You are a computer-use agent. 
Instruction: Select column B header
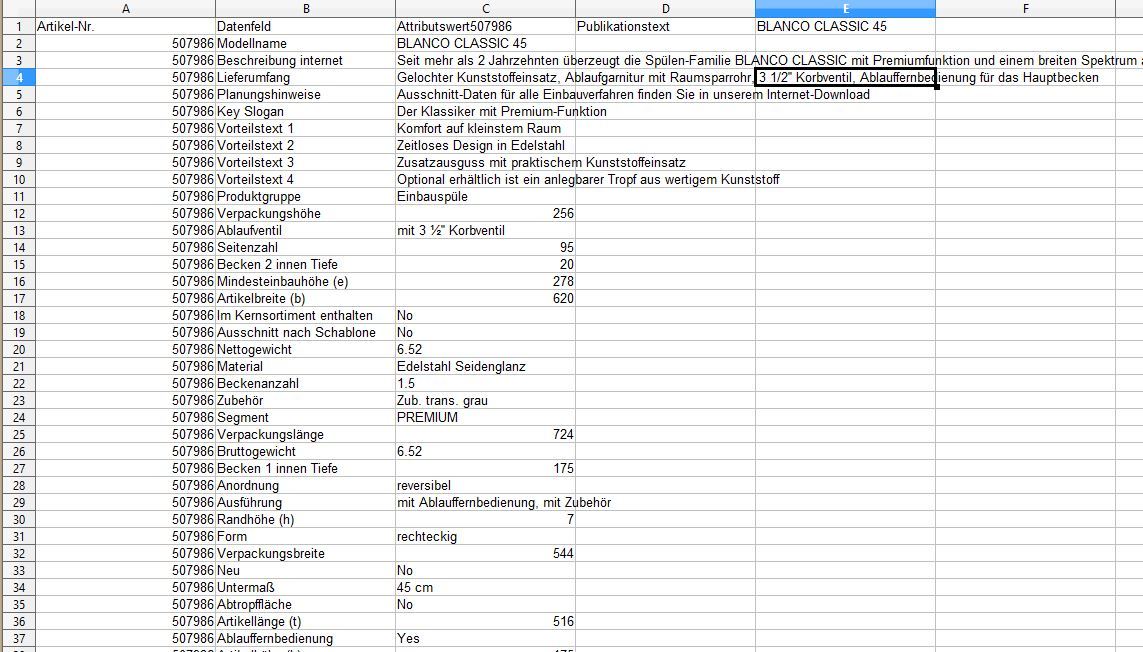coord(305,9)
